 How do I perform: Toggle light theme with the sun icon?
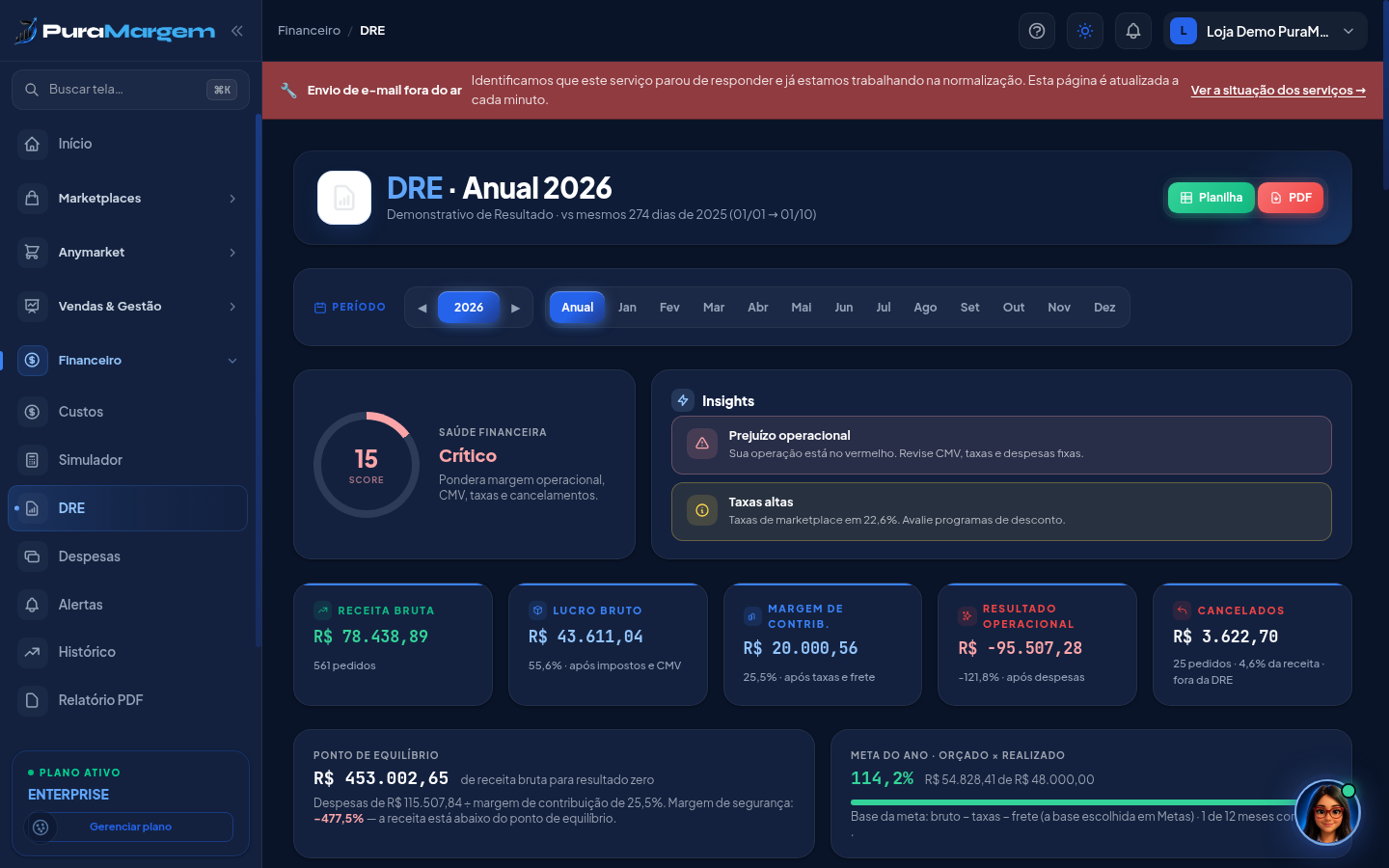coord(1085,31)
